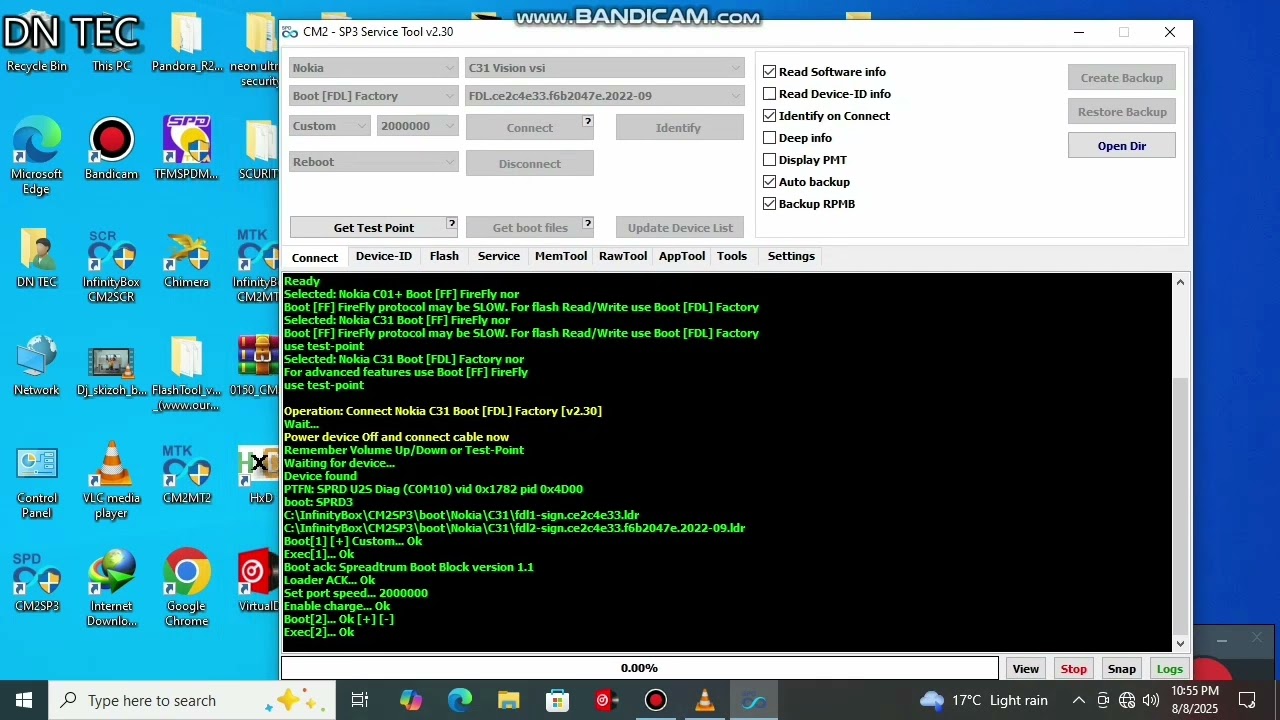The width and height of the screenshot is (1280, 720).
Task: Open the FDL.ce2c4e33 loader file dropdown
Action: (x=605, y=96)
